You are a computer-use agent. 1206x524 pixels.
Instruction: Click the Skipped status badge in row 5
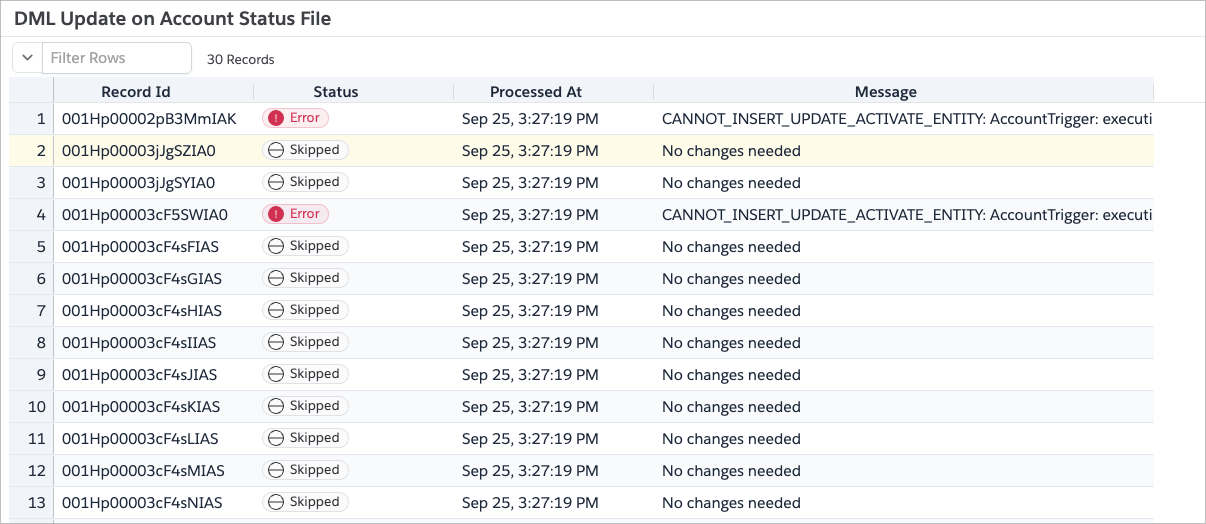tap(305, 246)
